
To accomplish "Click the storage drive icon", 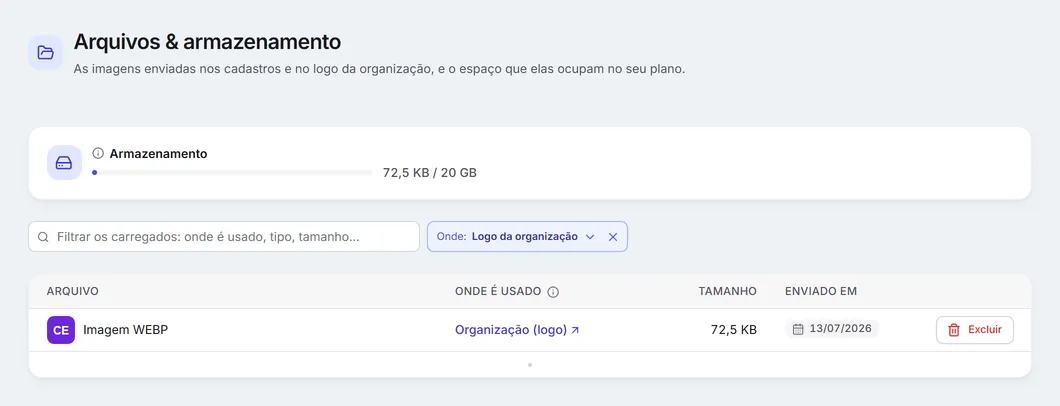I will click(64, 163).
